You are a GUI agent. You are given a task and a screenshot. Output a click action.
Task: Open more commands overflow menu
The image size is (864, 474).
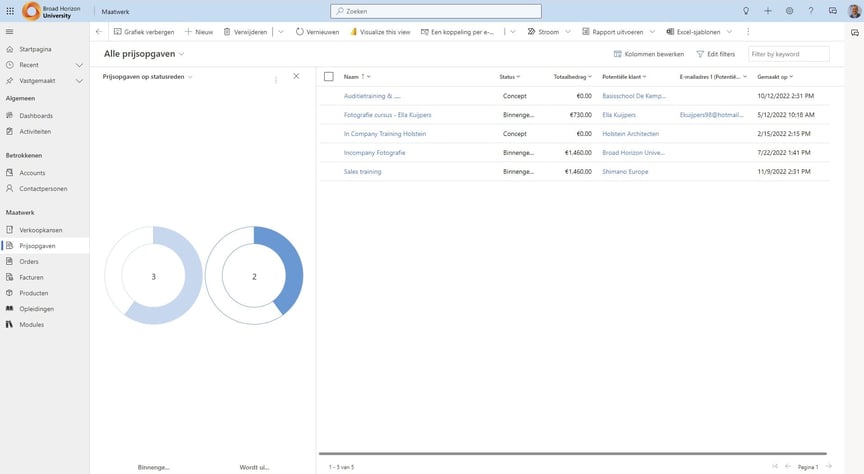click(x=748, y=32)
